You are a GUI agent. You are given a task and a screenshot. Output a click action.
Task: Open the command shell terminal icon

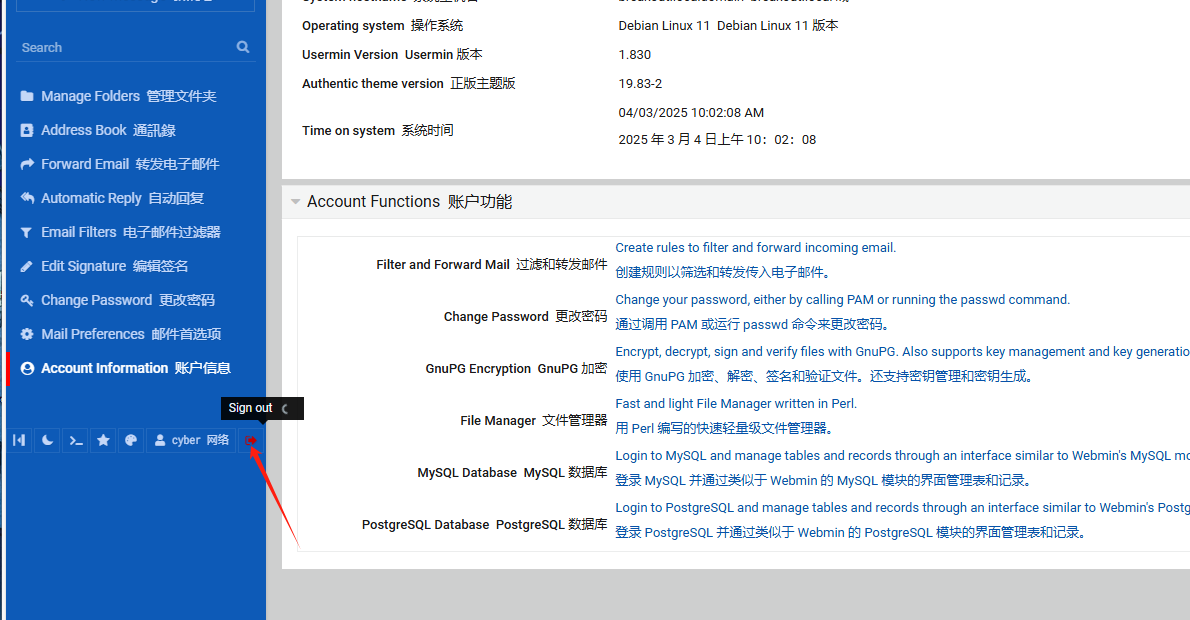tap(75, 440)
